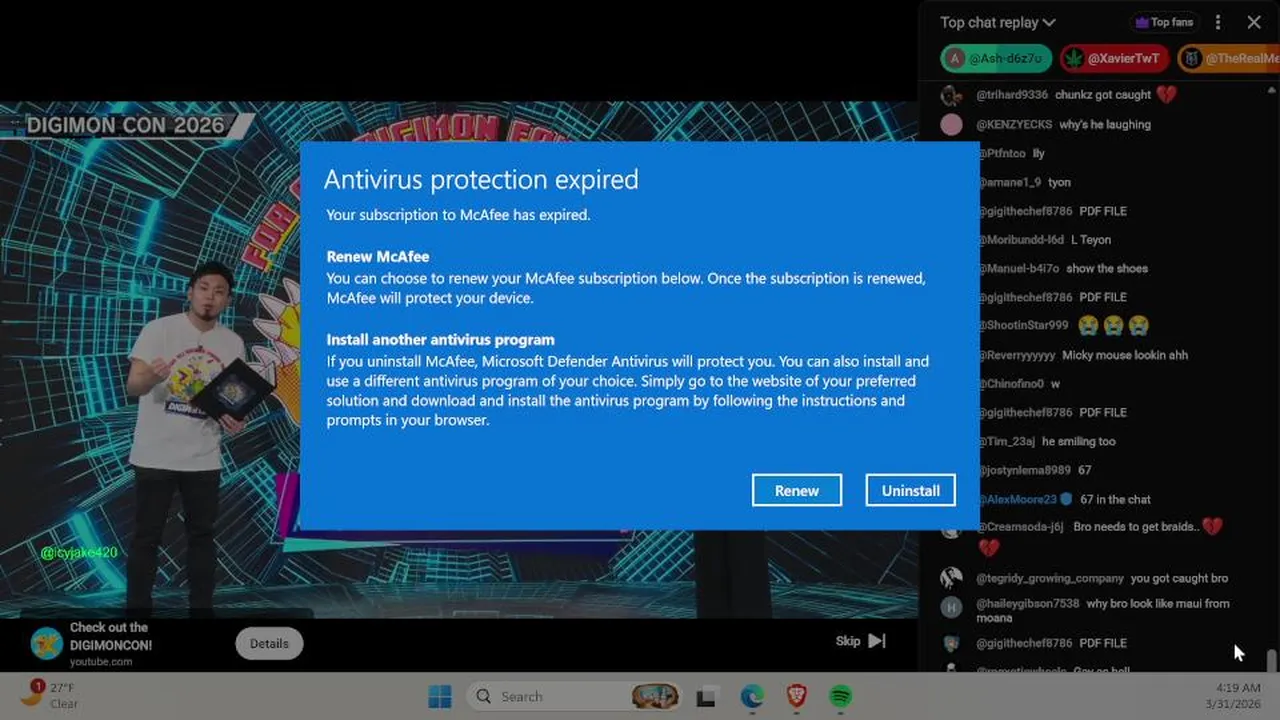Click the @Chinofino0 'w' chat message
Image resolution: width=1280 pixels, height=720 pixels.
1055,384
